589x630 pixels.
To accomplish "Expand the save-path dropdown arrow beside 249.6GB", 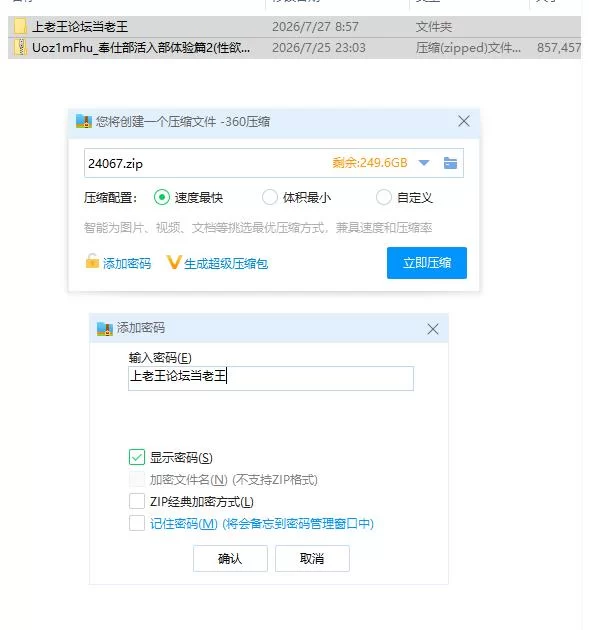I will pyautogui.click(x=424, y=163).
